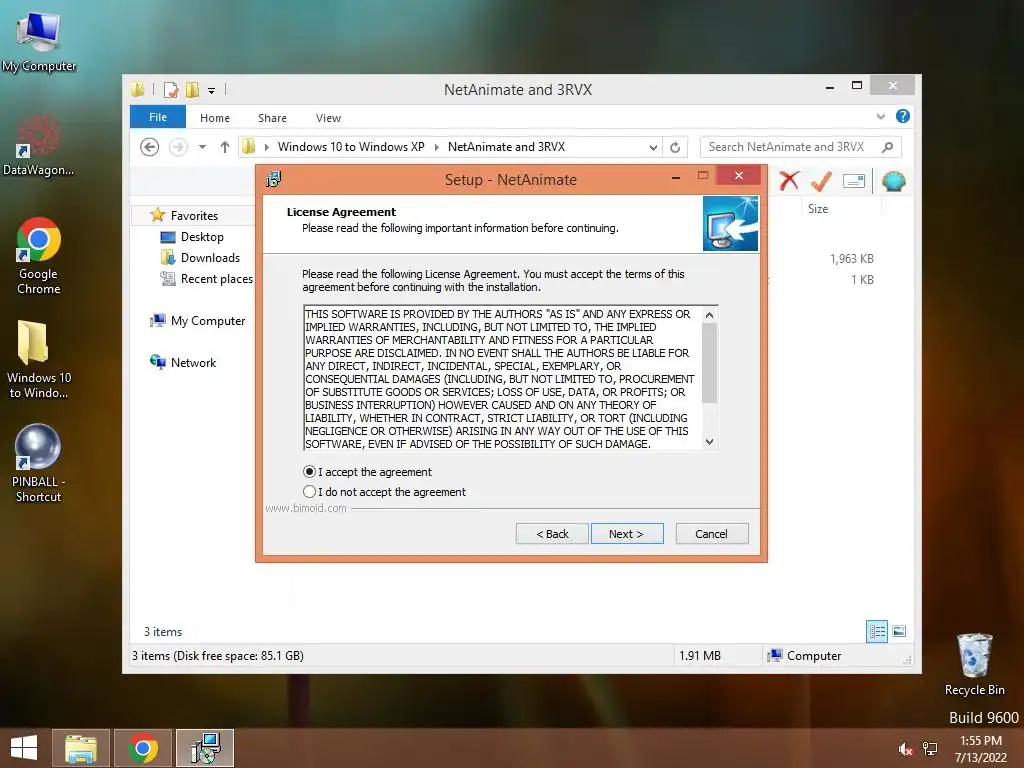The width and height of the screenshot is (1024, 768).
Task: Open Explorer Help icon
Action: (903, 116)
